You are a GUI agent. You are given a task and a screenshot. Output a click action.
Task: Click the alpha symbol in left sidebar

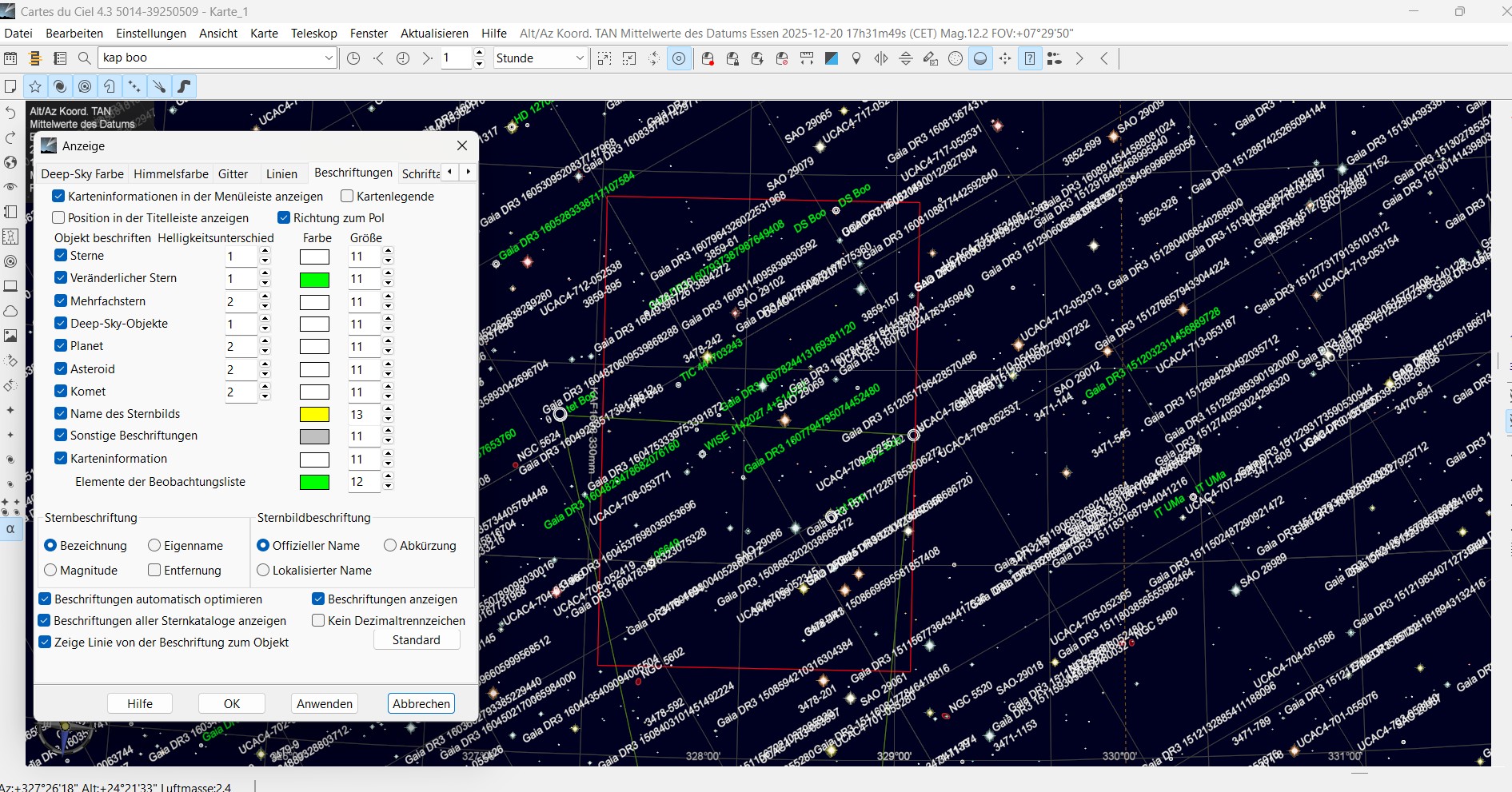10,529
